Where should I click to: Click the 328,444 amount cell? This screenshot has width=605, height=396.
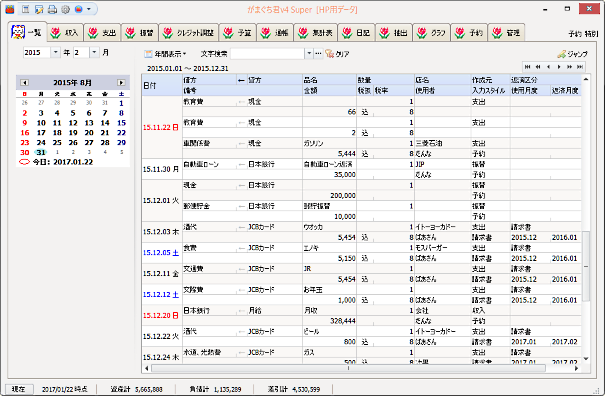coord(330,321)
